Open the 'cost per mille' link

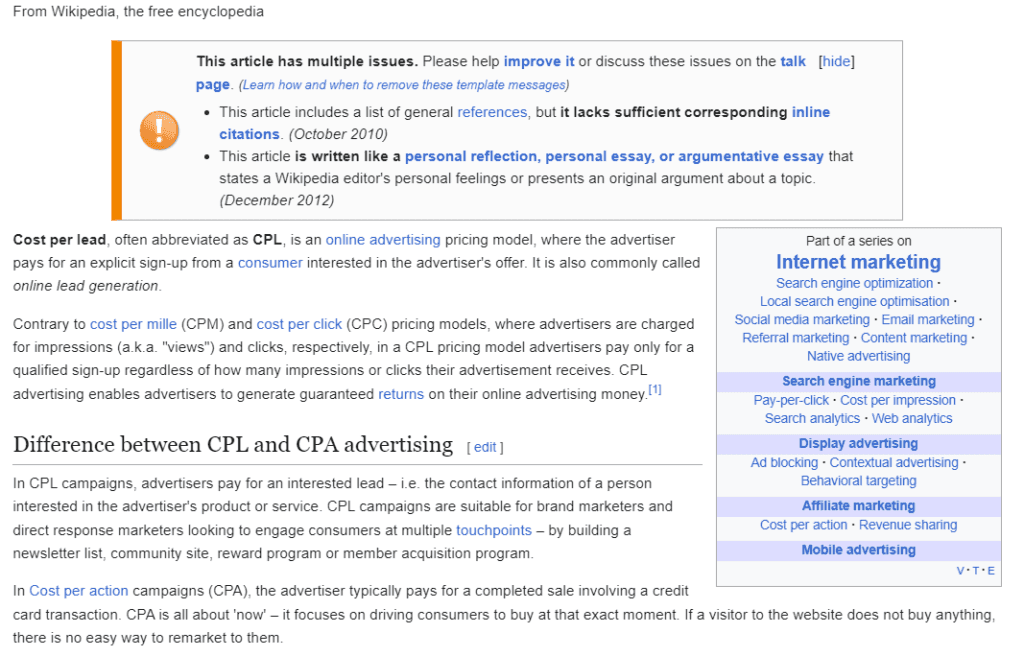pos(133,324)
